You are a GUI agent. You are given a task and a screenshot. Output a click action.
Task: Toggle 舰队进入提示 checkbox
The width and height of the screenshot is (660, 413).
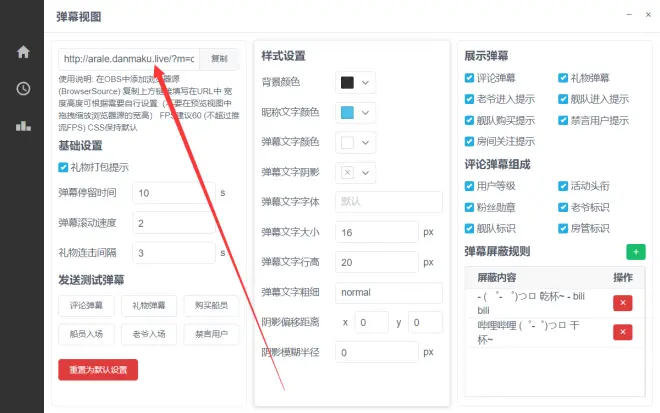(x=563, y=99)
